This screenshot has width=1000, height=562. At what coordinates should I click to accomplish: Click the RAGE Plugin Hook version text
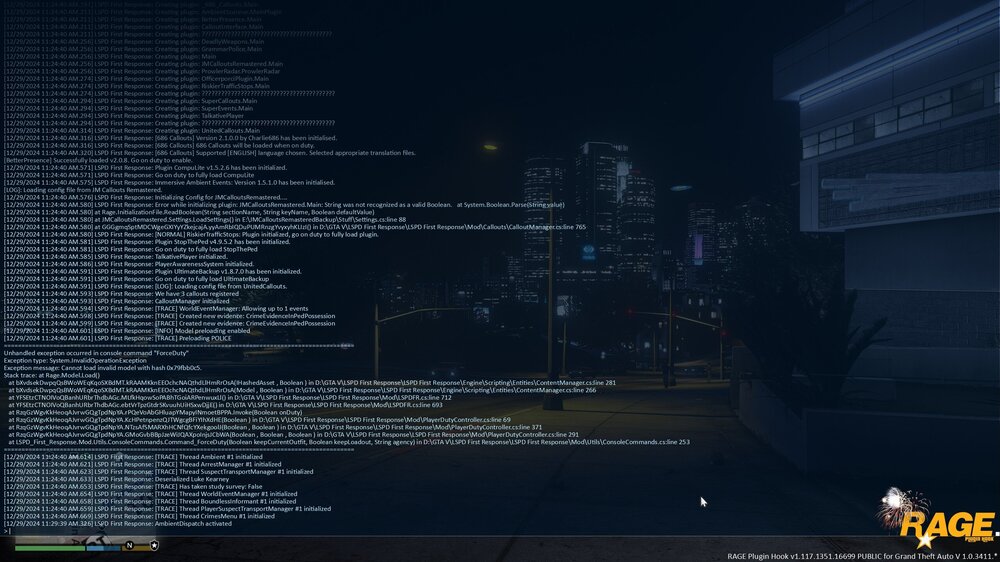(x=862, y=556)
